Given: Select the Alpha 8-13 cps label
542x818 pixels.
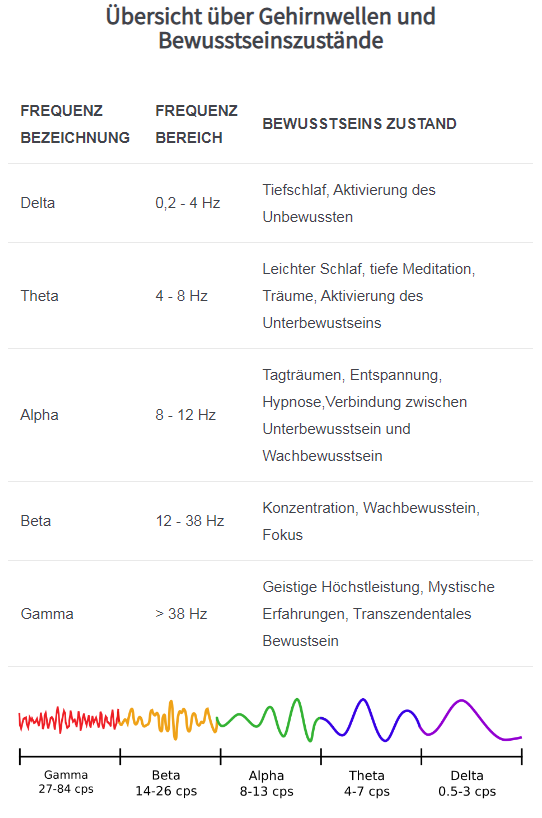Looking at the screenshot, I should pyautogui.click(x=267, y=783).
